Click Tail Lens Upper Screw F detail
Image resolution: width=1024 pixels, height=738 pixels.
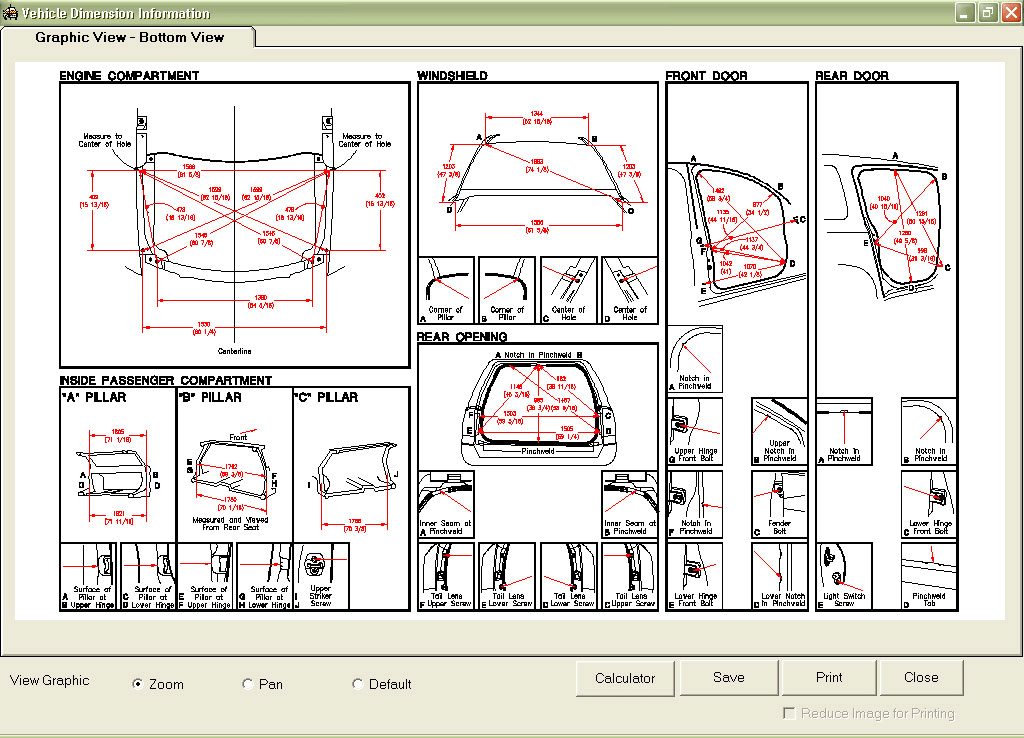pos(446,576)
